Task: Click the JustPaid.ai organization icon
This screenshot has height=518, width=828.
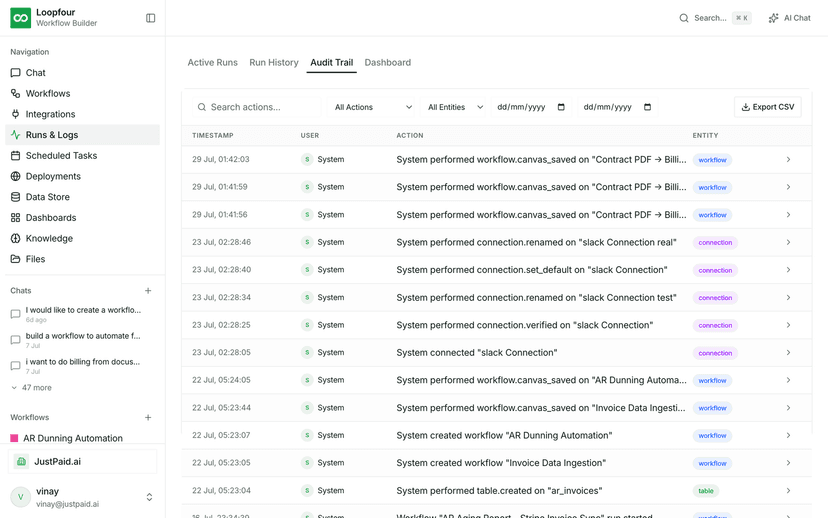Action: pos(21,462)
